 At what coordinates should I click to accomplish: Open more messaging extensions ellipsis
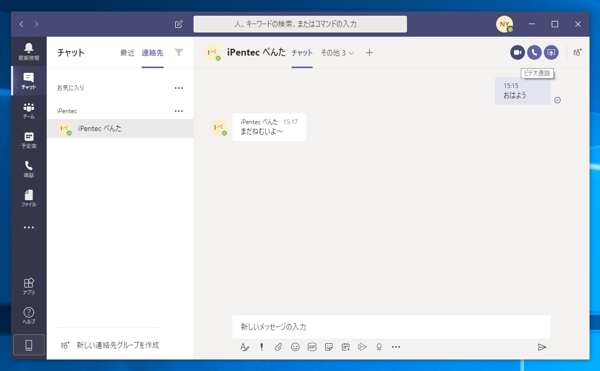point(396,347)
